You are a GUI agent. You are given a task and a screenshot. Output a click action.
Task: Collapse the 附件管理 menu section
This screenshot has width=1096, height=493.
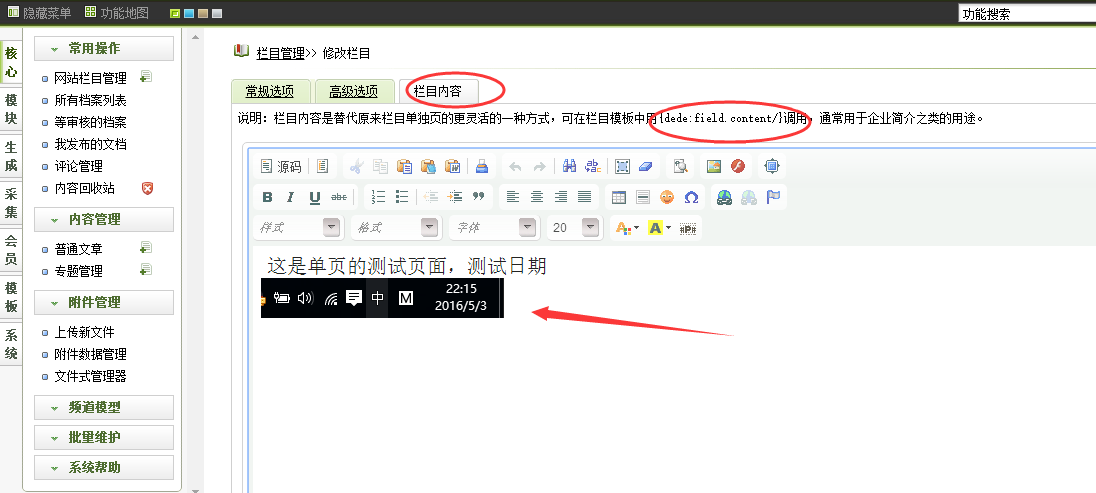click(x=104, y=302)
